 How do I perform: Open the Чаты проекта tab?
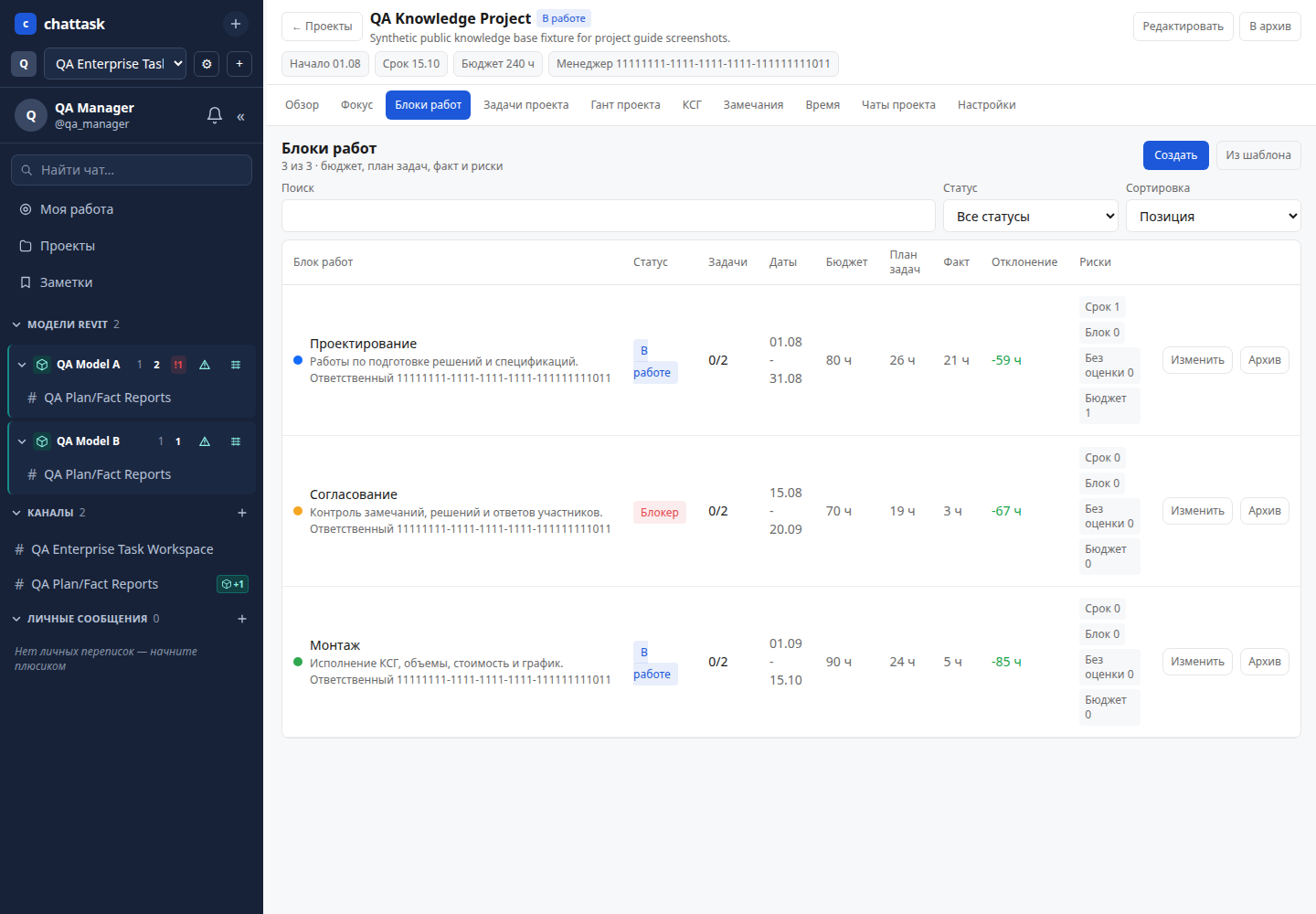coord(898,105)
